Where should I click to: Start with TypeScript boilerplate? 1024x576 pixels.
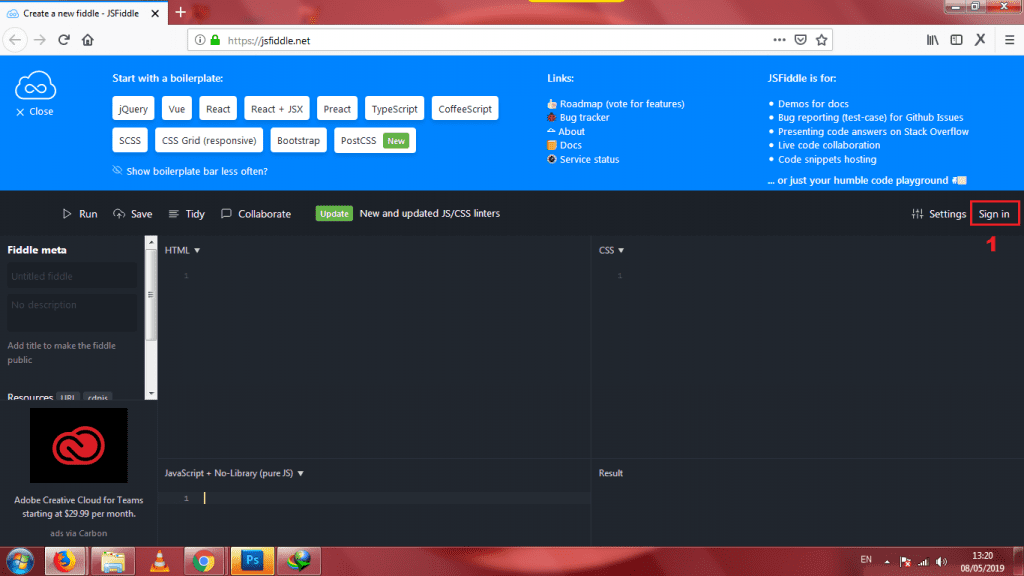point(394,108)
